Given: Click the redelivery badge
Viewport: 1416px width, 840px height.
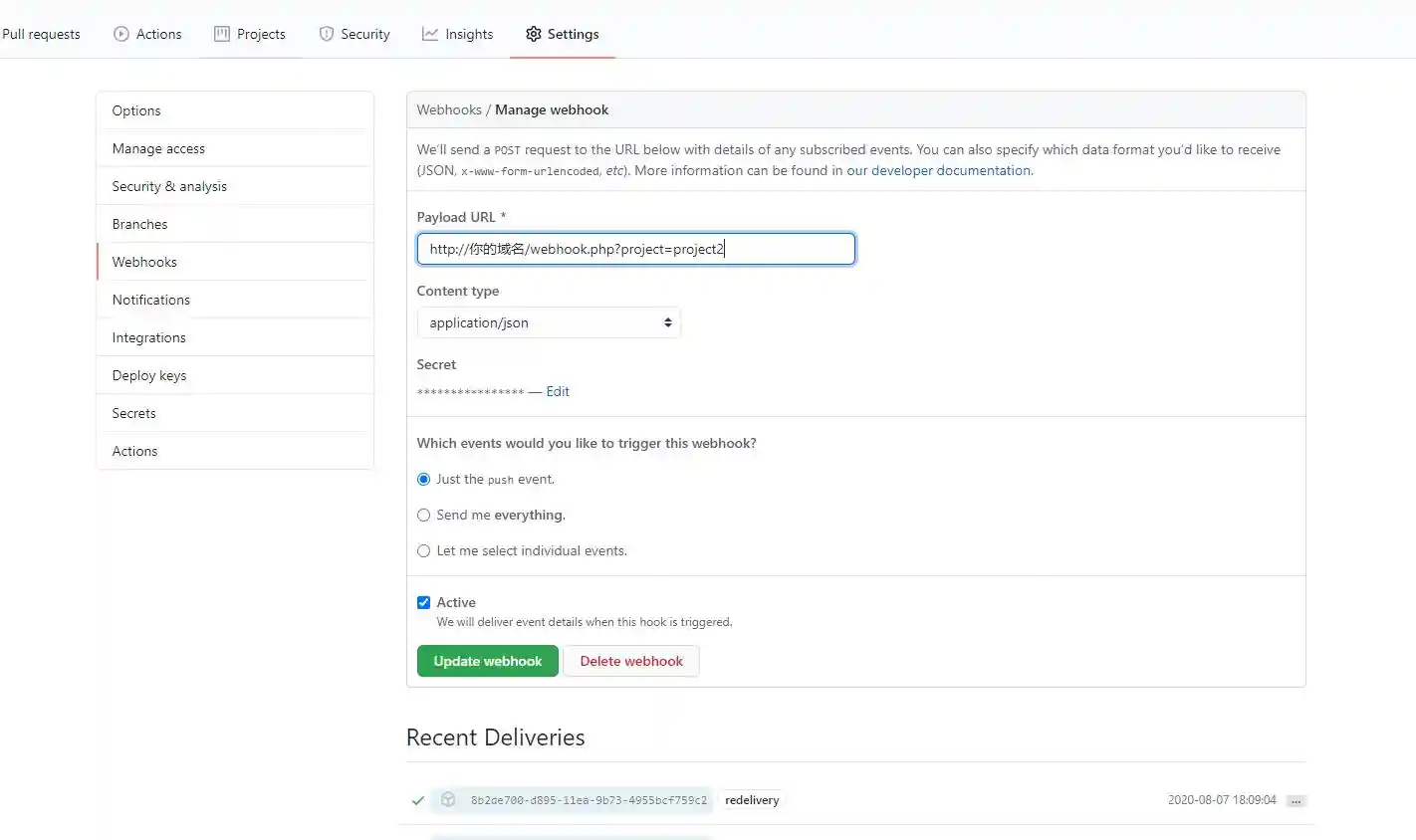Looking at the screenshot, I should coord(752,799).
